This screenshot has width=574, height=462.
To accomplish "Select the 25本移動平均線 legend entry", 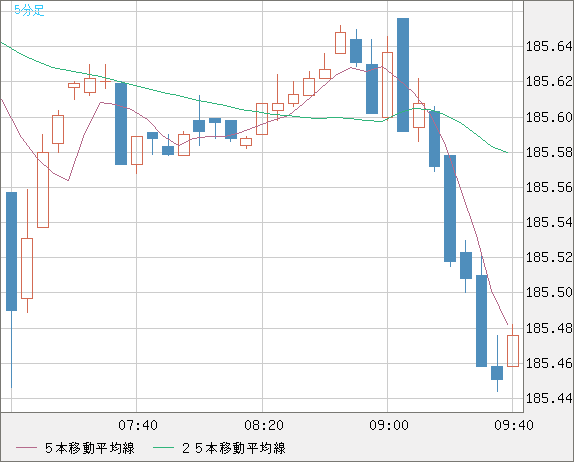I will [x=219, y=448].
